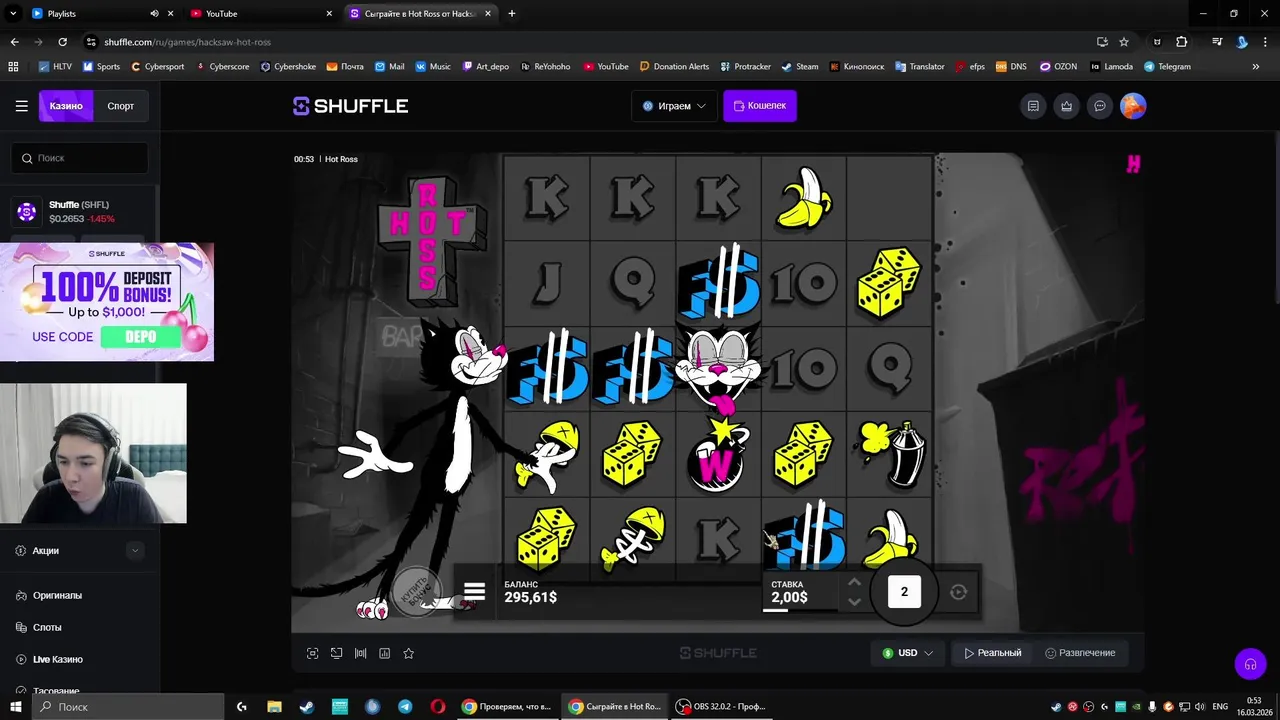Image resolution: width=1280 pixels, height=720 pixels.
Task: Open File Explorer from the taskbar
Action: click(274, 706)
